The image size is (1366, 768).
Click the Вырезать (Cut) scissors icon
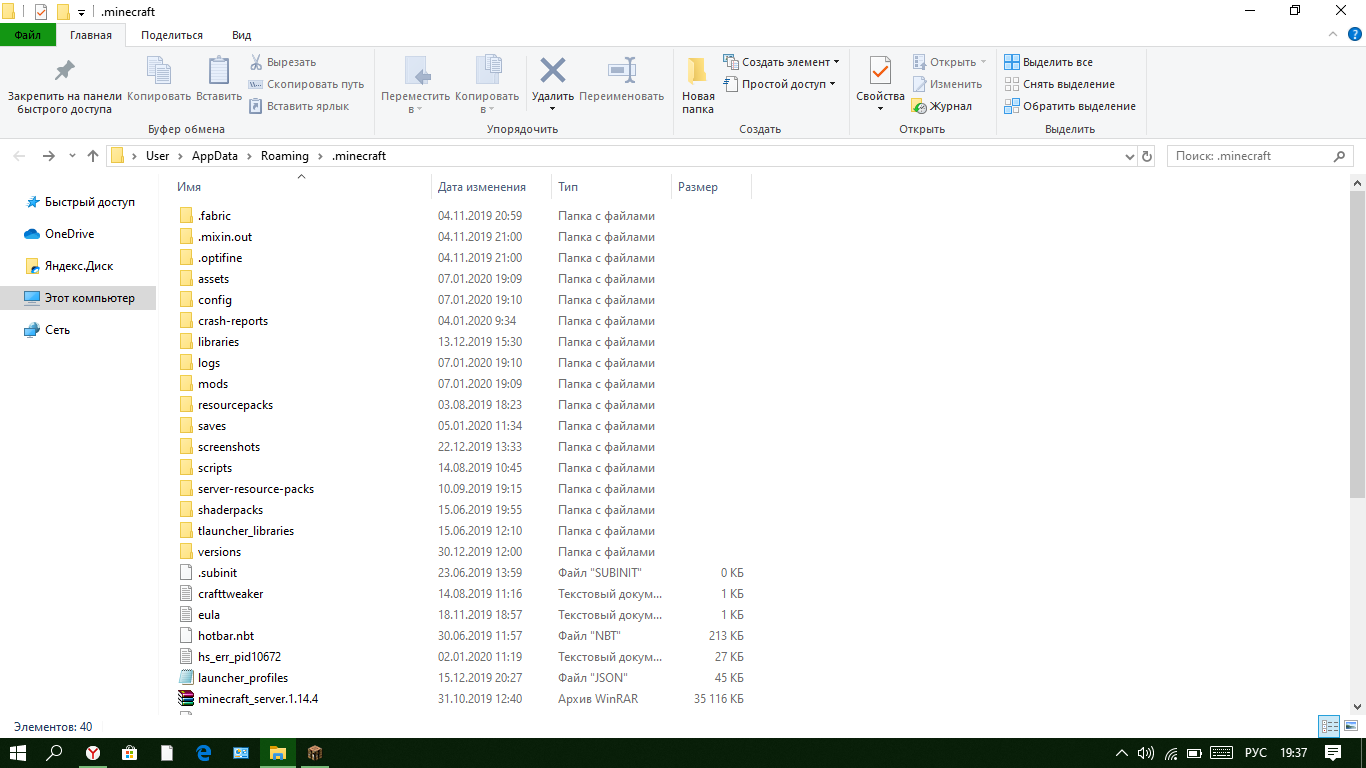pos(256,62)
